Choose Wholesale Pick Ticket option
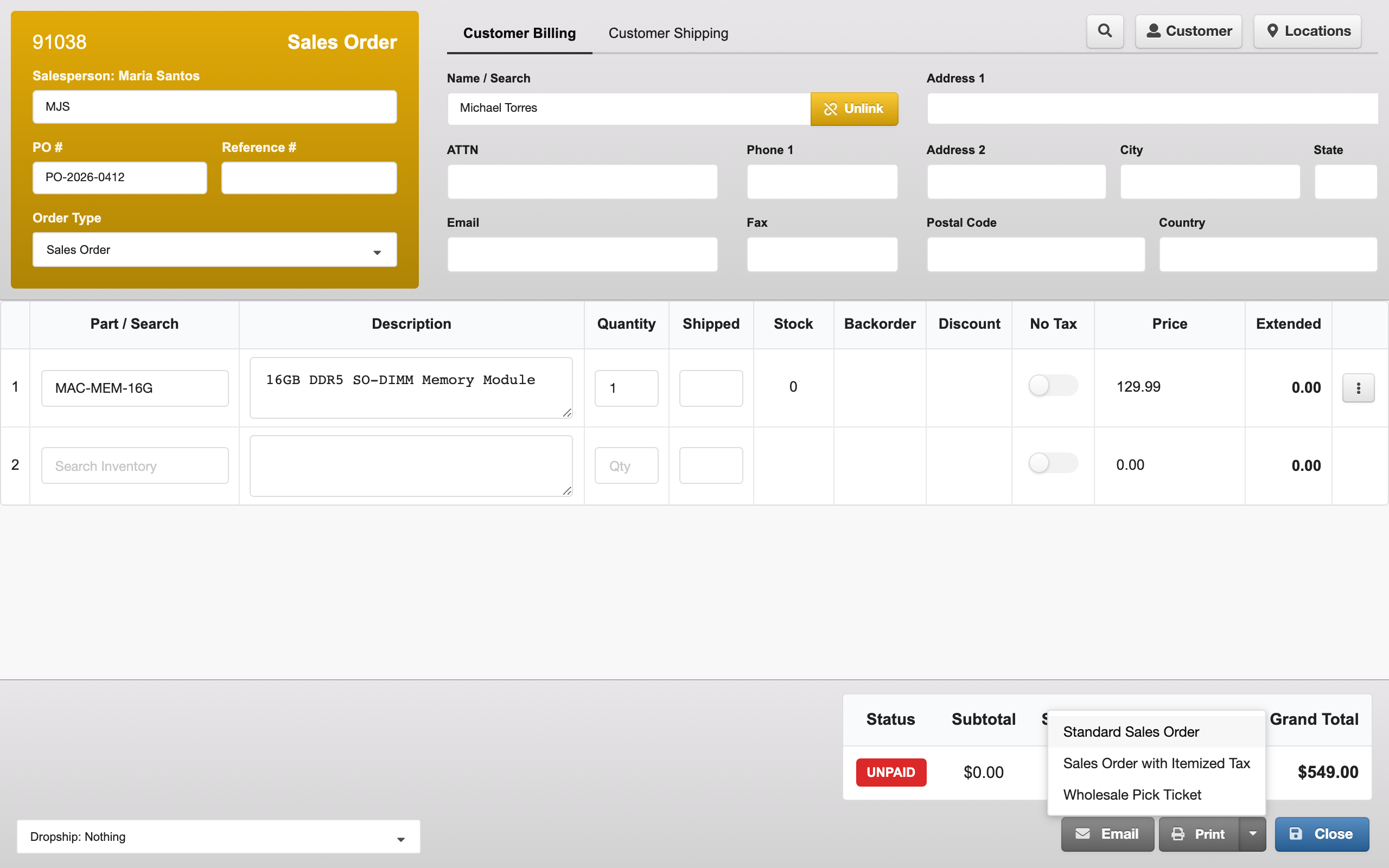The image size is (1389, 868). 1157,795
